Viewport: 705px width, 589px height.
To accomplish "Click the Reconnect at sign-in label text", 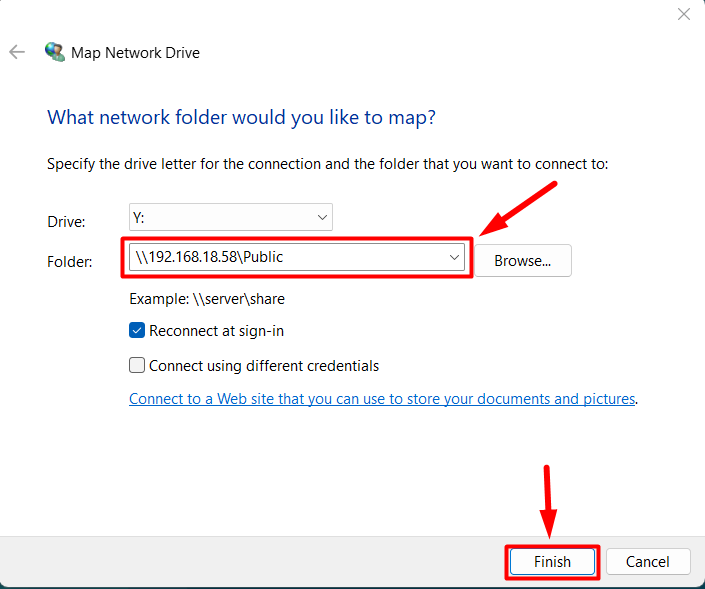I will click(x=216, y=331).
